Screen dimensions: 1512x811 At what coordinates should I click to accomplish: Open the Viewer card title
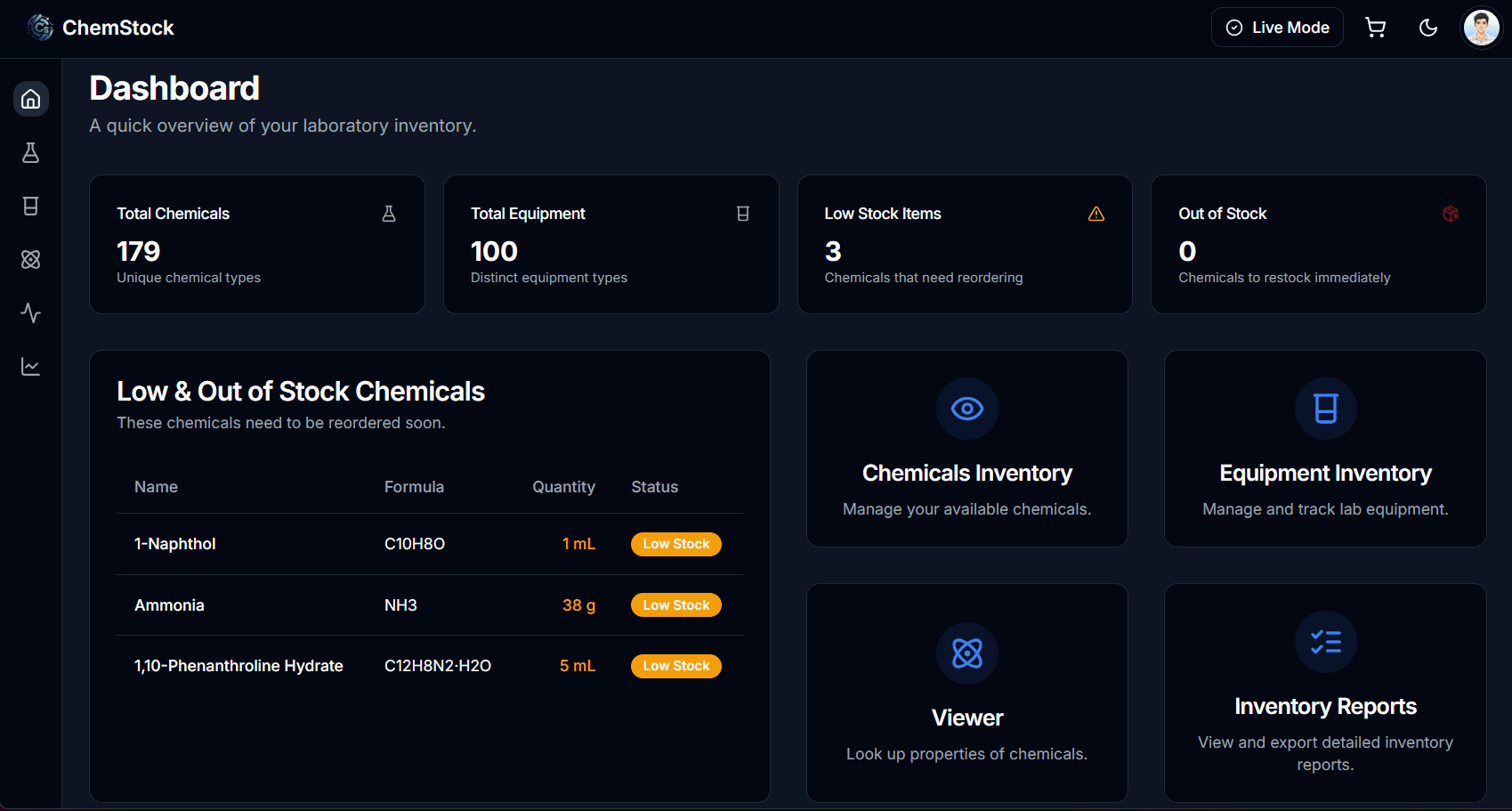[967, 718]
